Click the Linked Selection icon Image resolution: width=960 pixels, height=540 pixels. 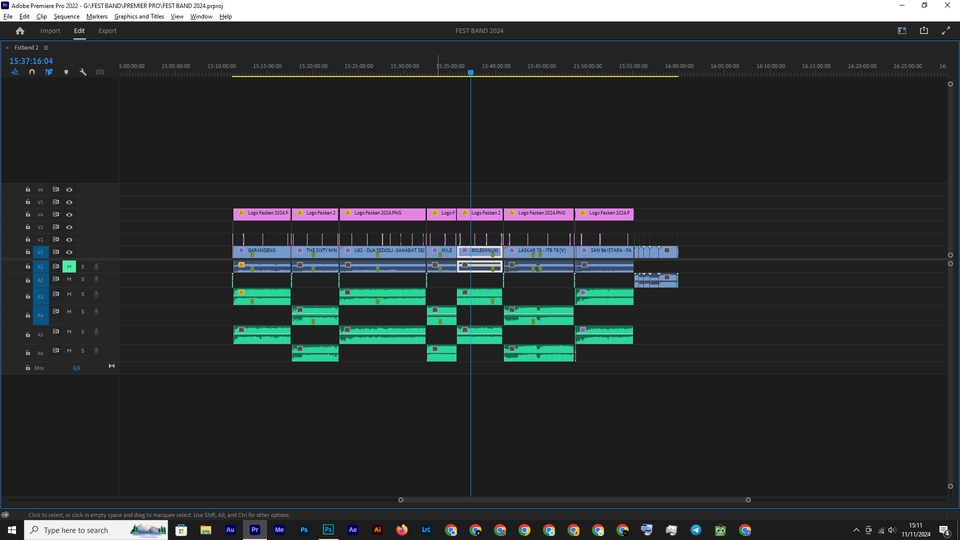49,72
